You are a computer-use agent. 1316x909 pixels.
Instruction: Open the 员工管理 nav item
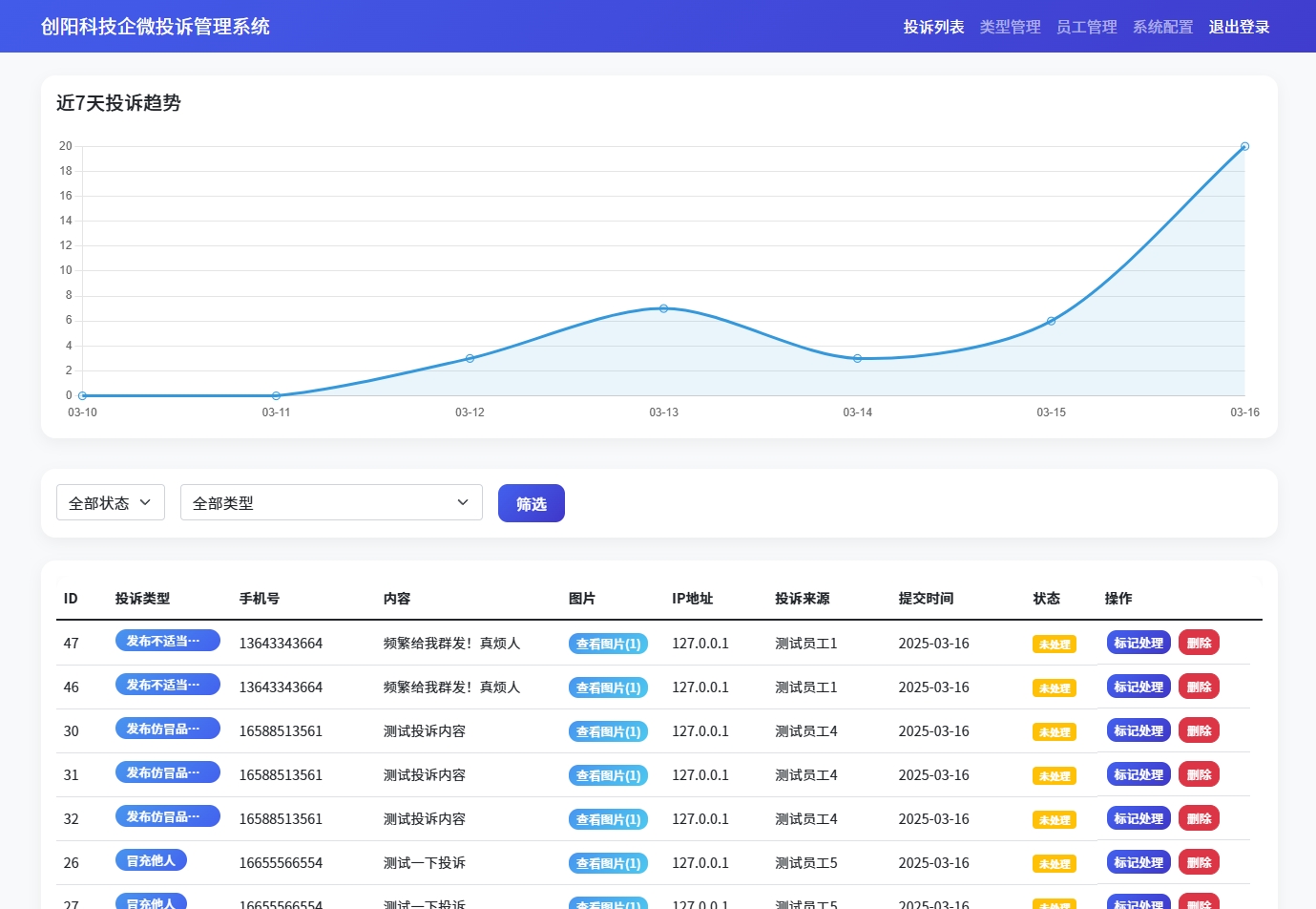(1086, 27)
